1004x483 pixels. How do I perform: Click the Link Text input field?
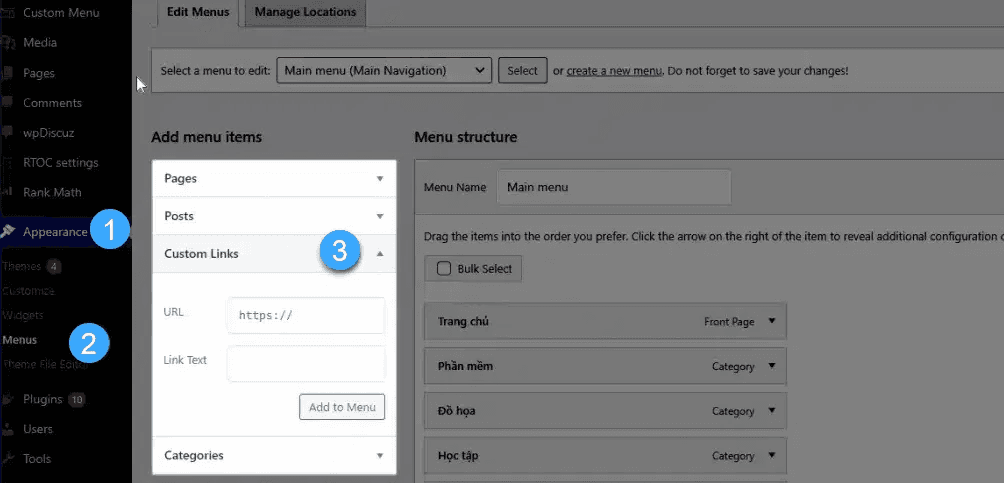pyautogui.click(x=306, y=364)
